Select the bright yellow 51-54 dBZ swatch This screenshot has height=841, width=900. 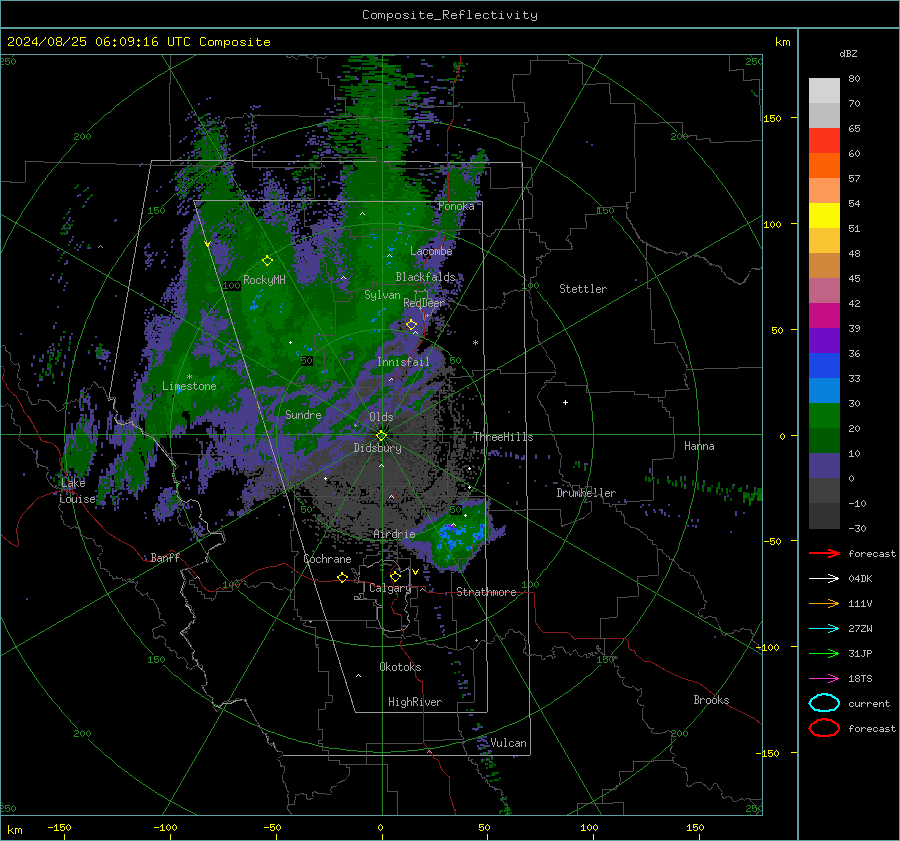coord(824,216)
